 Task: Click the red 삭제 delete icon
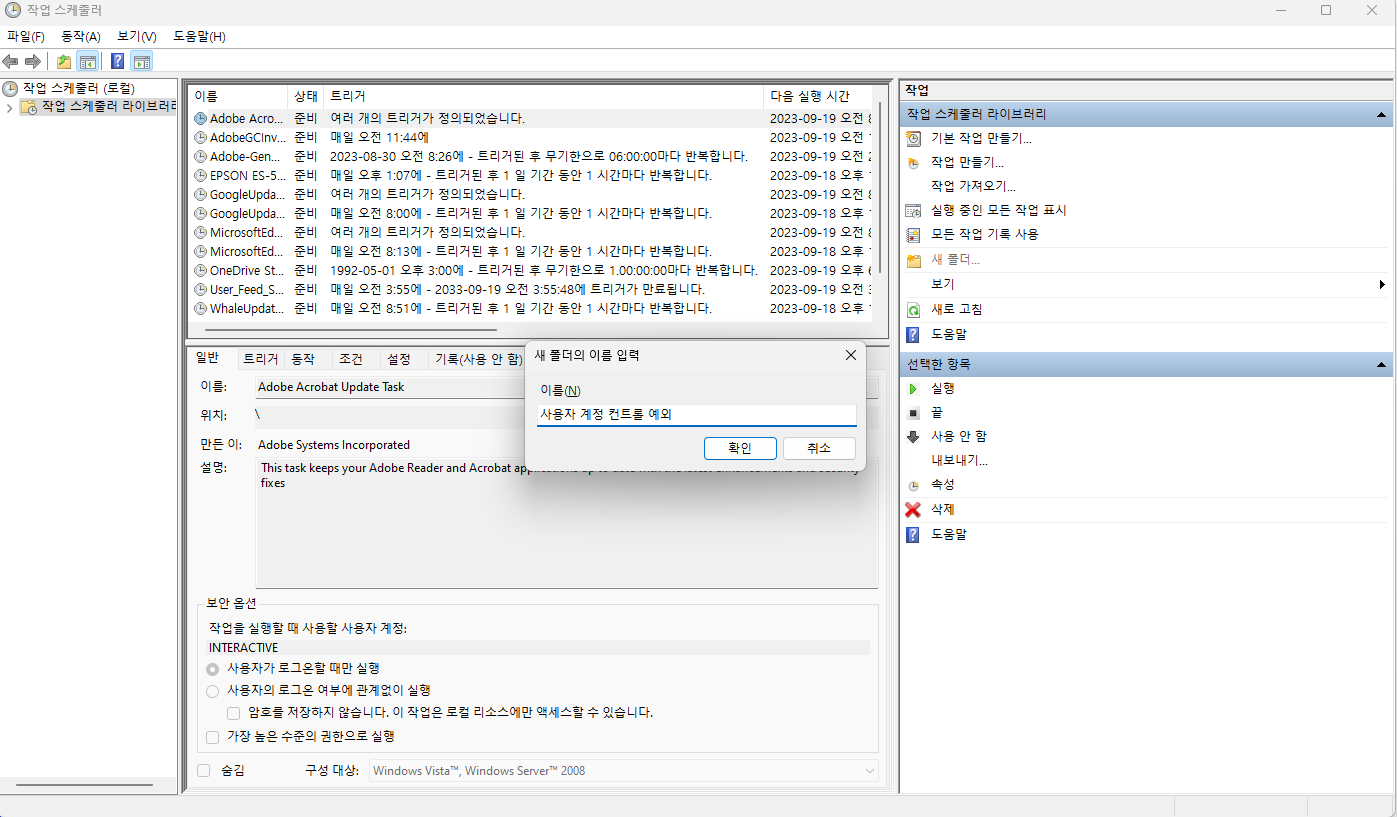tap(912, 510)
